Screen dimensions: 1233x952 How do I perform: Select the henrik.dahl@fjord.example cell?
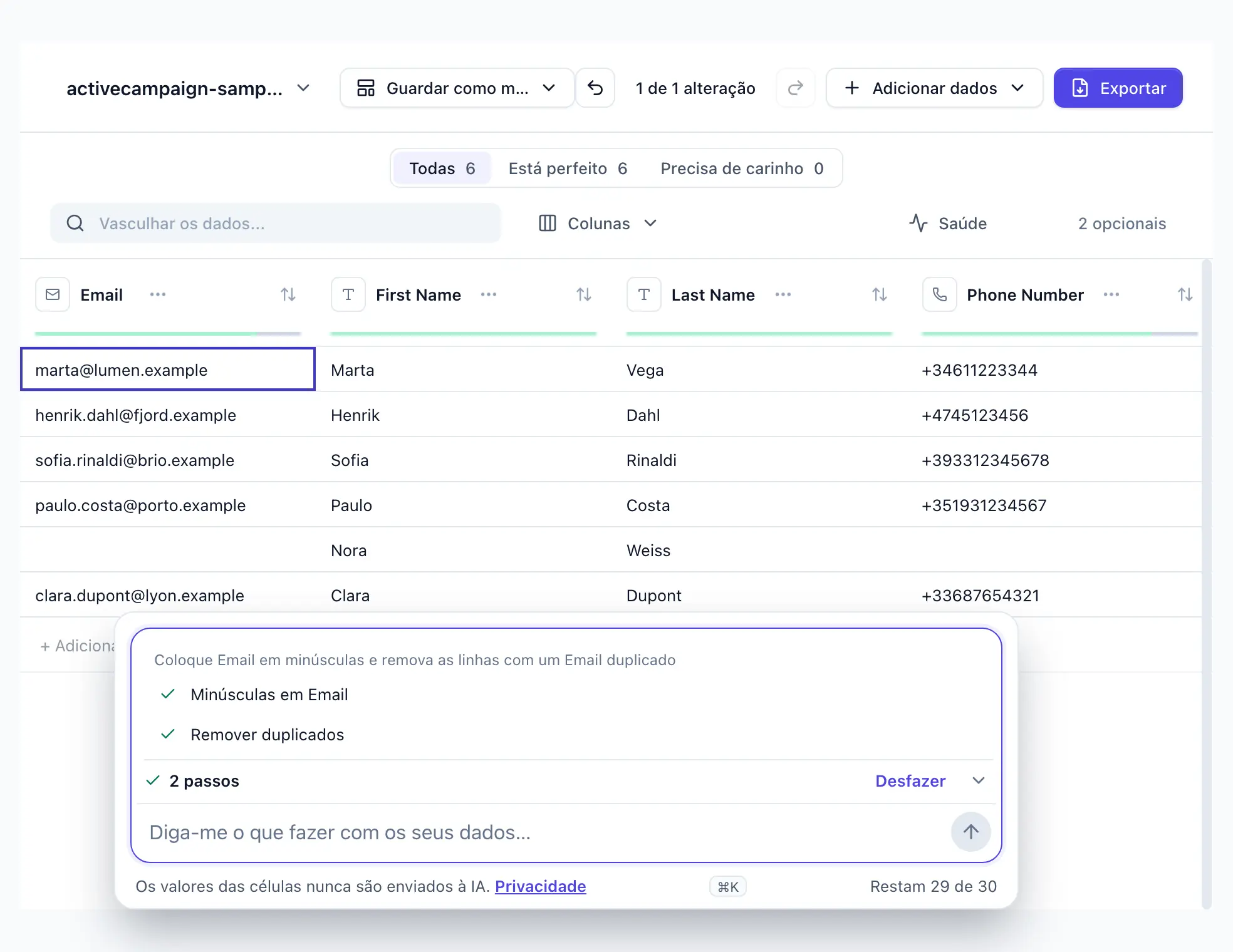[168, 415]
